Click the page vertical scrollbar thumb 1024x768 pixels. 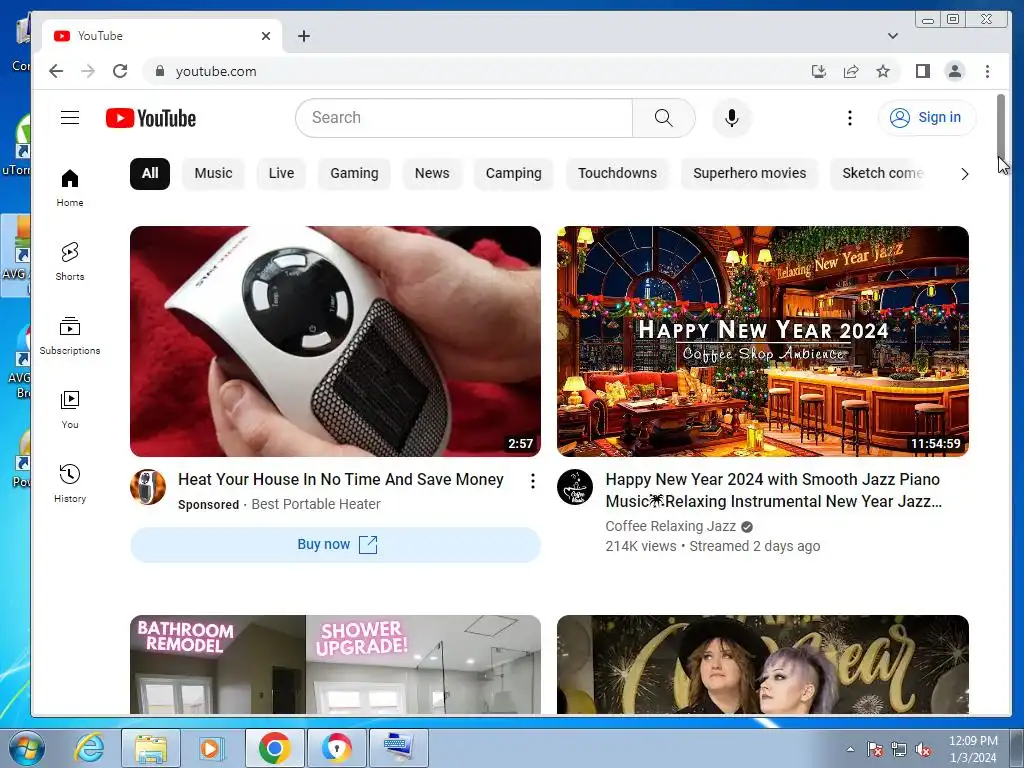coord(1000,124)
